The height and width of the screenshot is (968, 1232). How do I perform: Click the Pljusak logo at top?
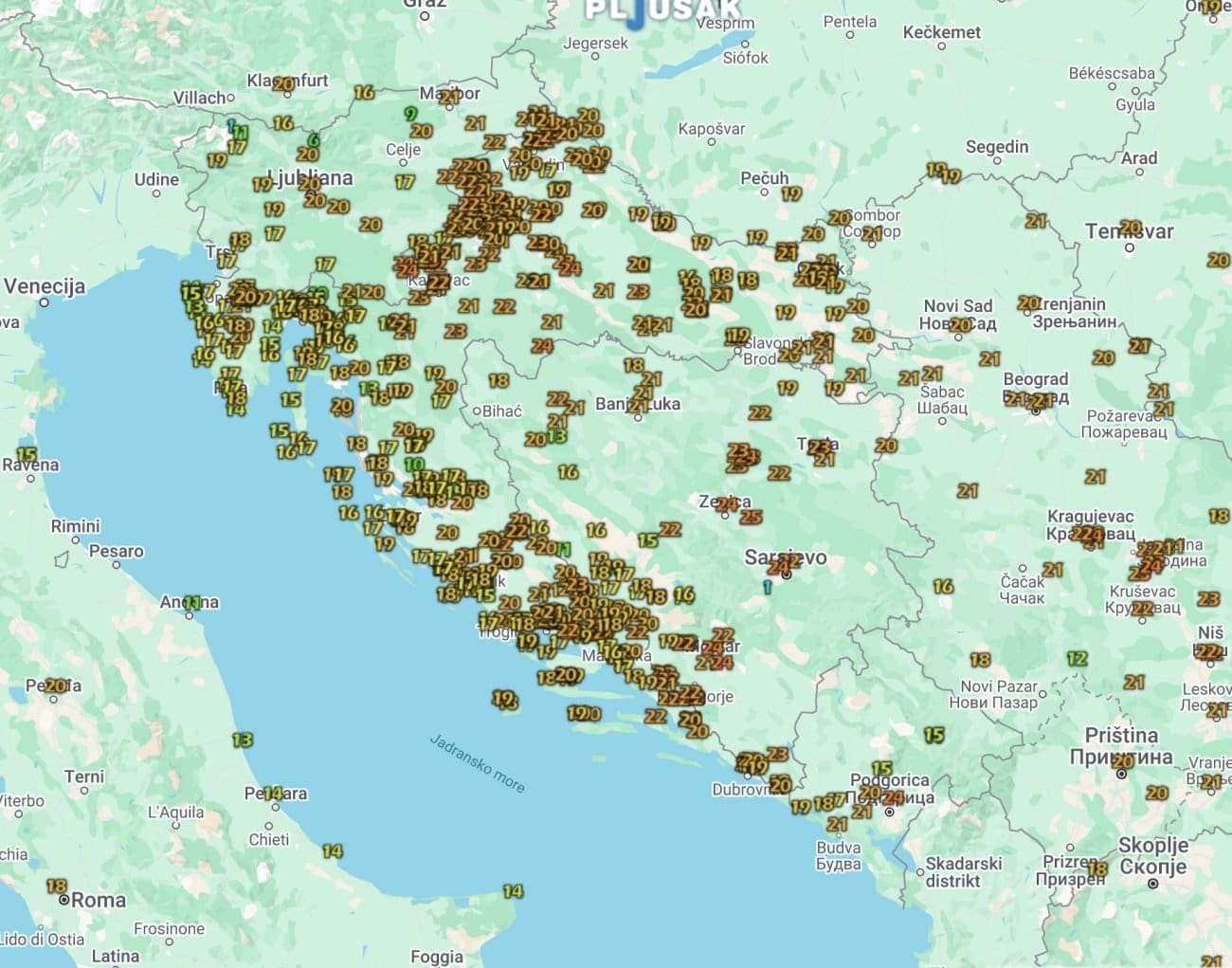[662, 11]
